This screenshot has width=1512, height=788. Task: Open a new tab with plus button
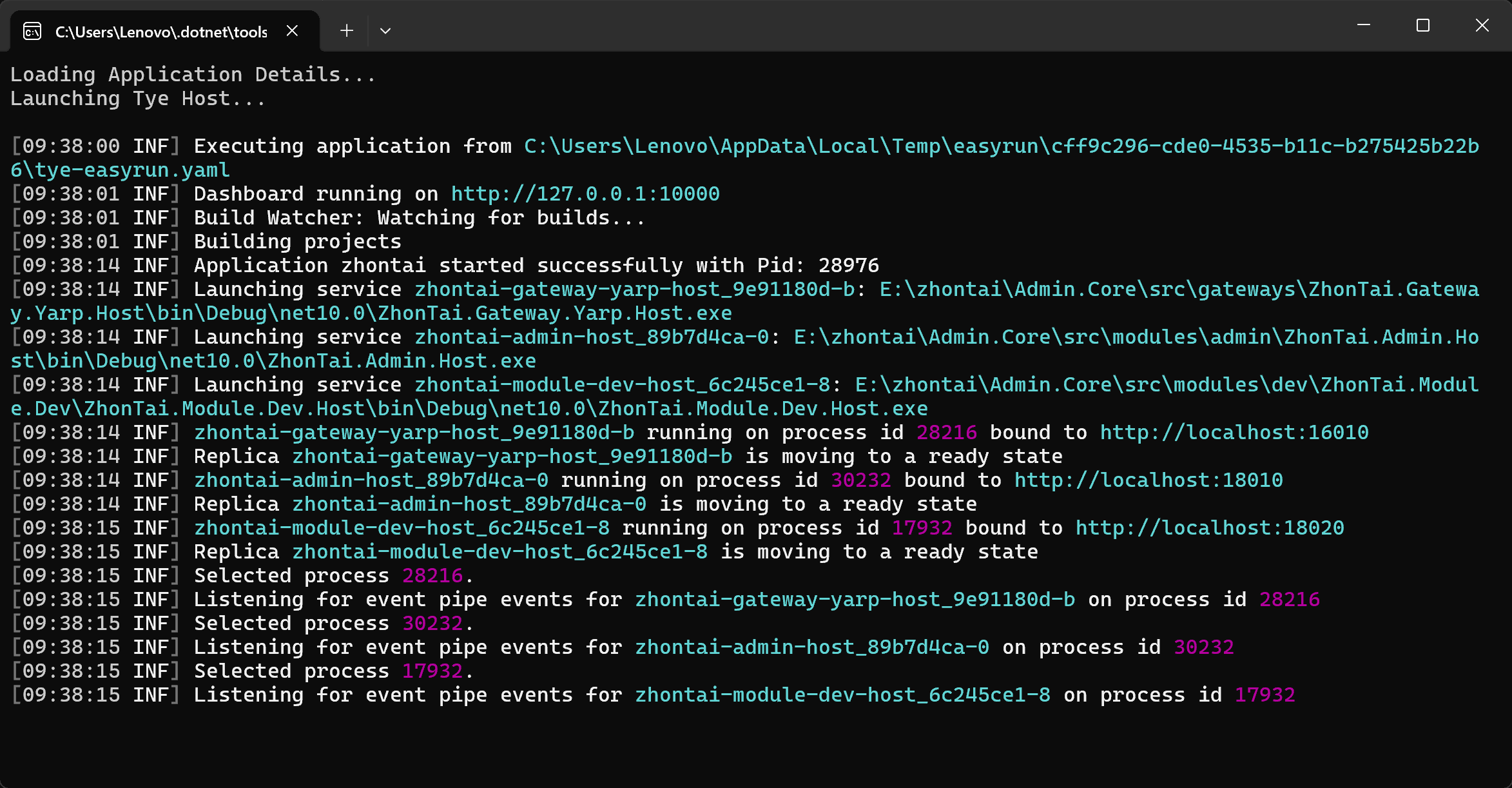(347, 31)
